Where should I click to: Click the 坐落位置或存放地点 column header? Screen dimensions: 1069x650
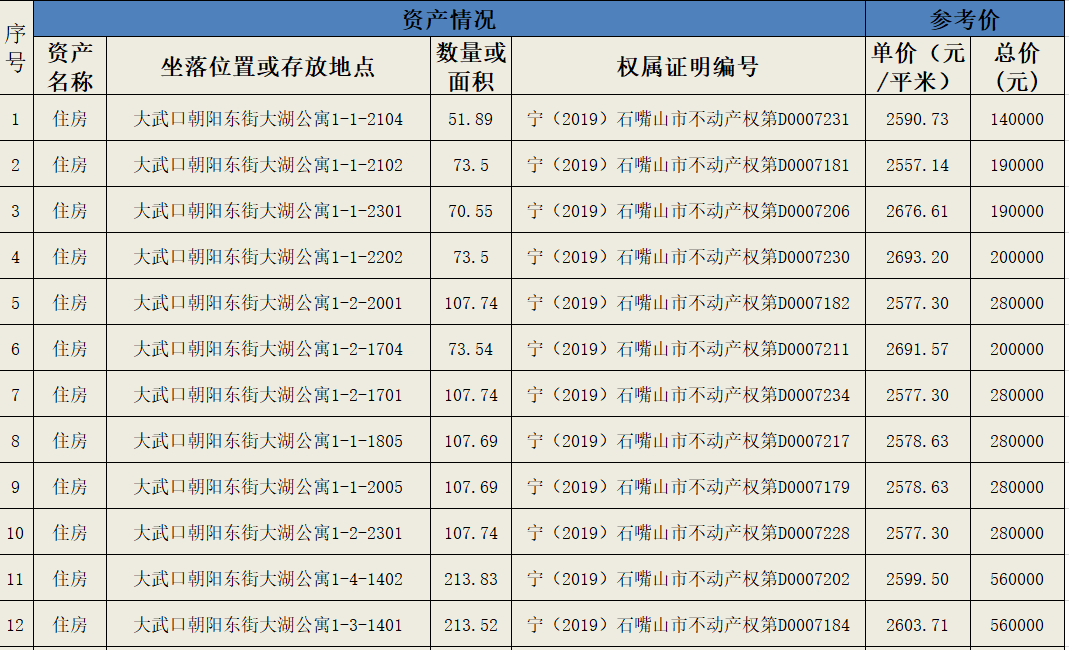click(x=268, y=66)
